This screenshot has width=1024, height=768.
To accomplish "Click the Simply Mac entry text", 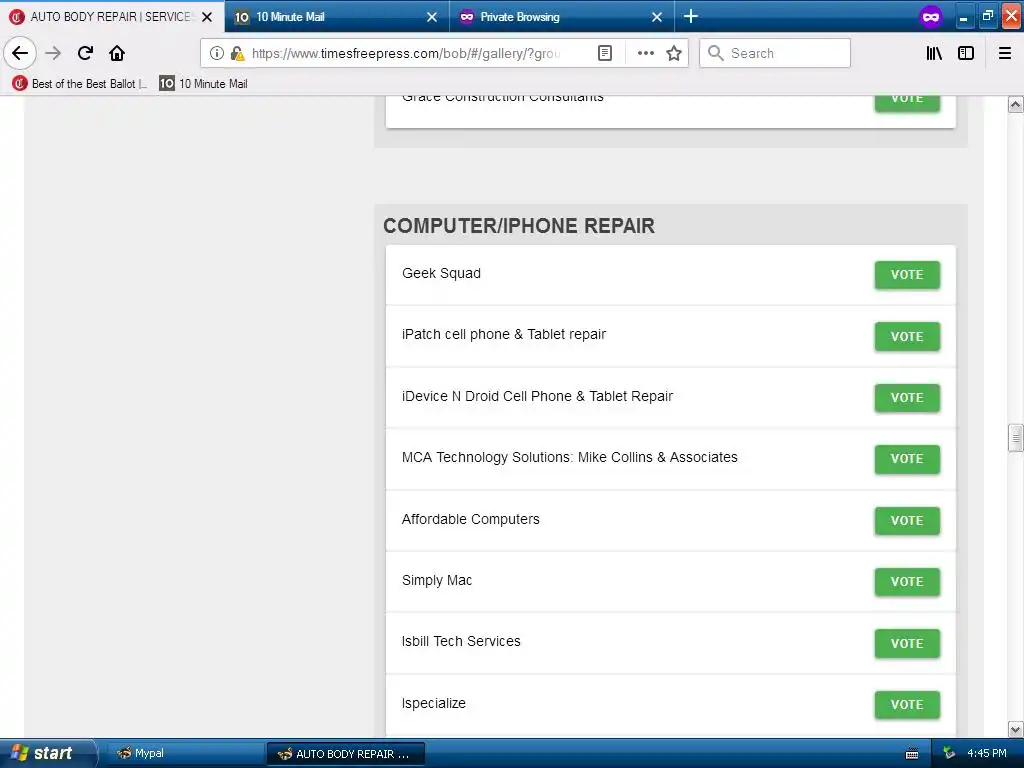I will [436, 581].
